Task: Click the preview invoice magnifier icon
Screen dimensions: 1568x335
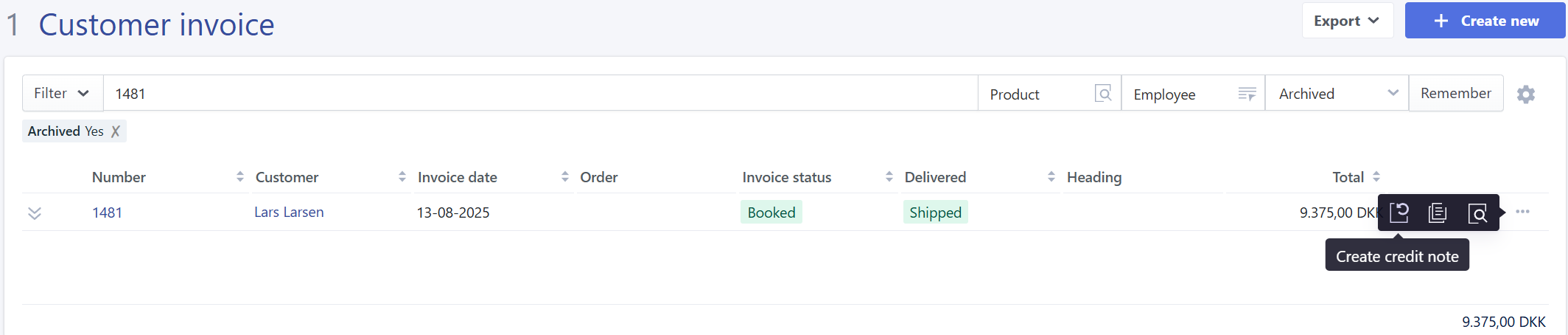Action: tap(1477, 213)
